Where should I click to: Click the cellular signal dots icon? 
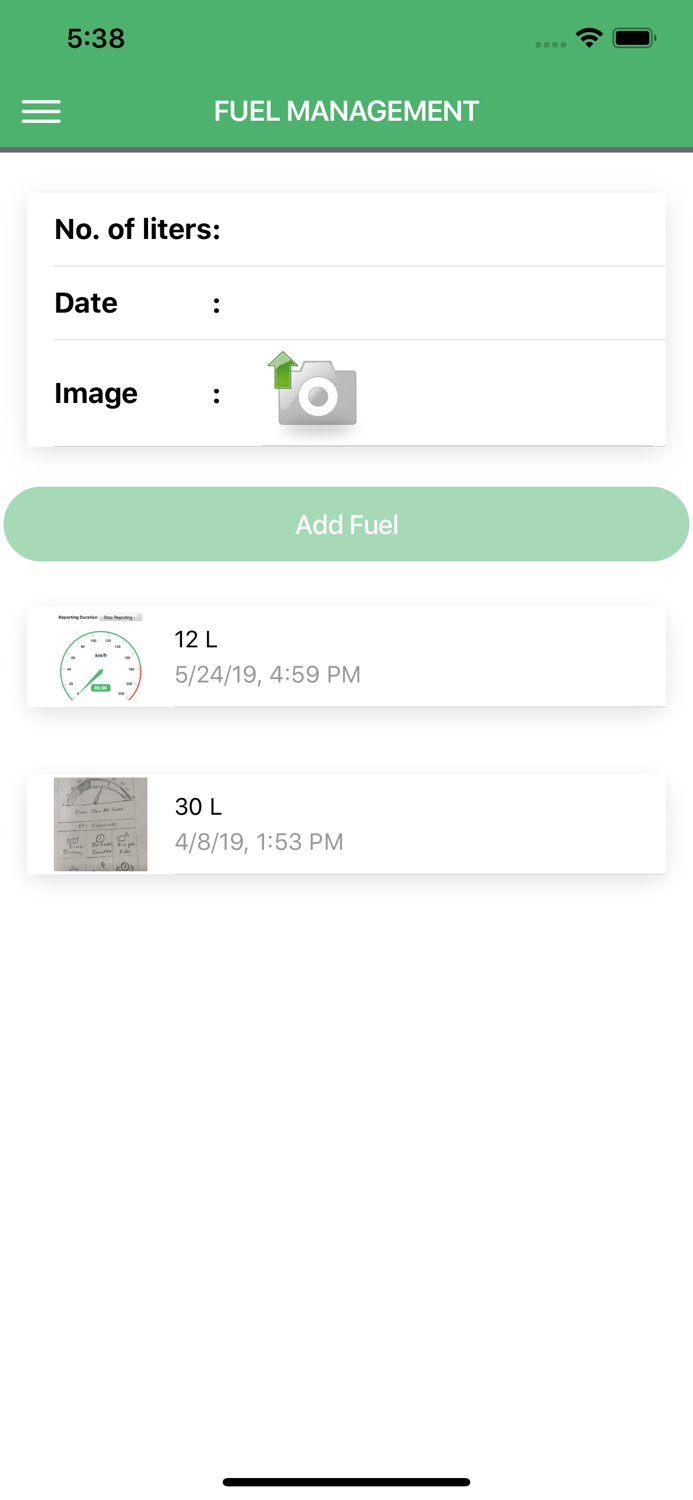point(550,44)
